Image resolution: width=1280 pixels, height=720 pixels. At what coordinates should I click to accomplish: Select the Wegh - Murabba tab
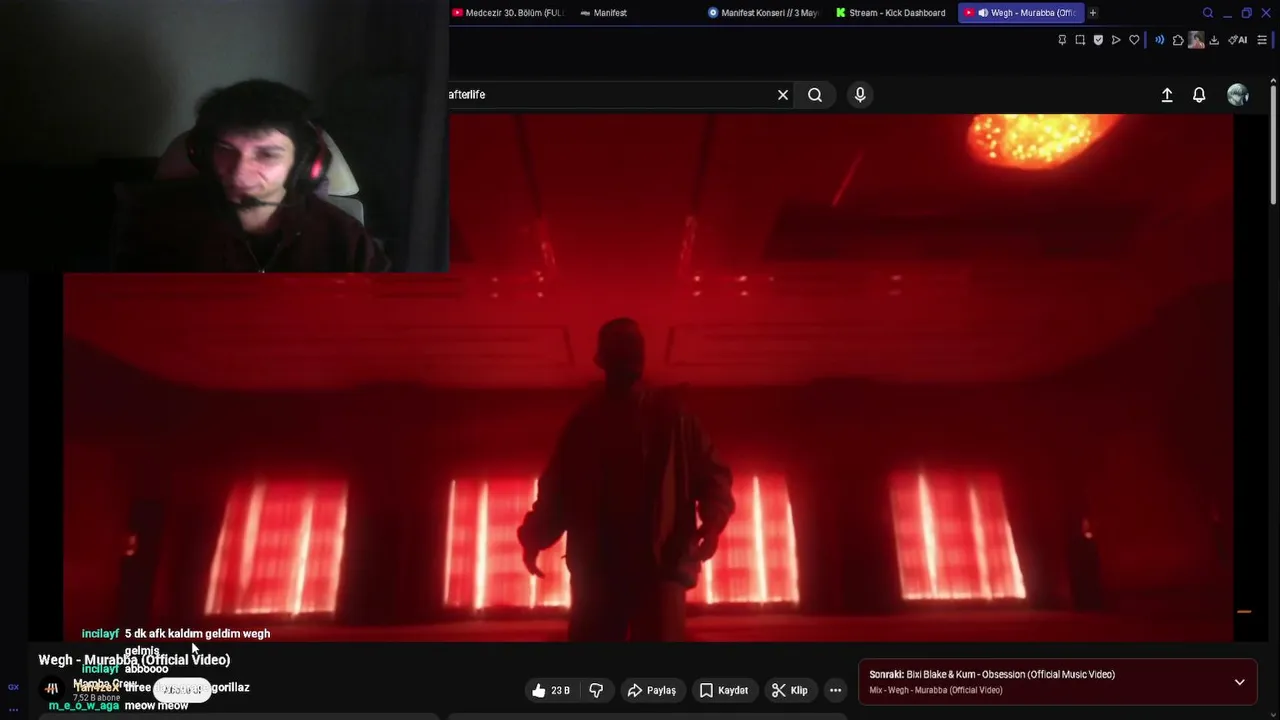point(1020,13)
